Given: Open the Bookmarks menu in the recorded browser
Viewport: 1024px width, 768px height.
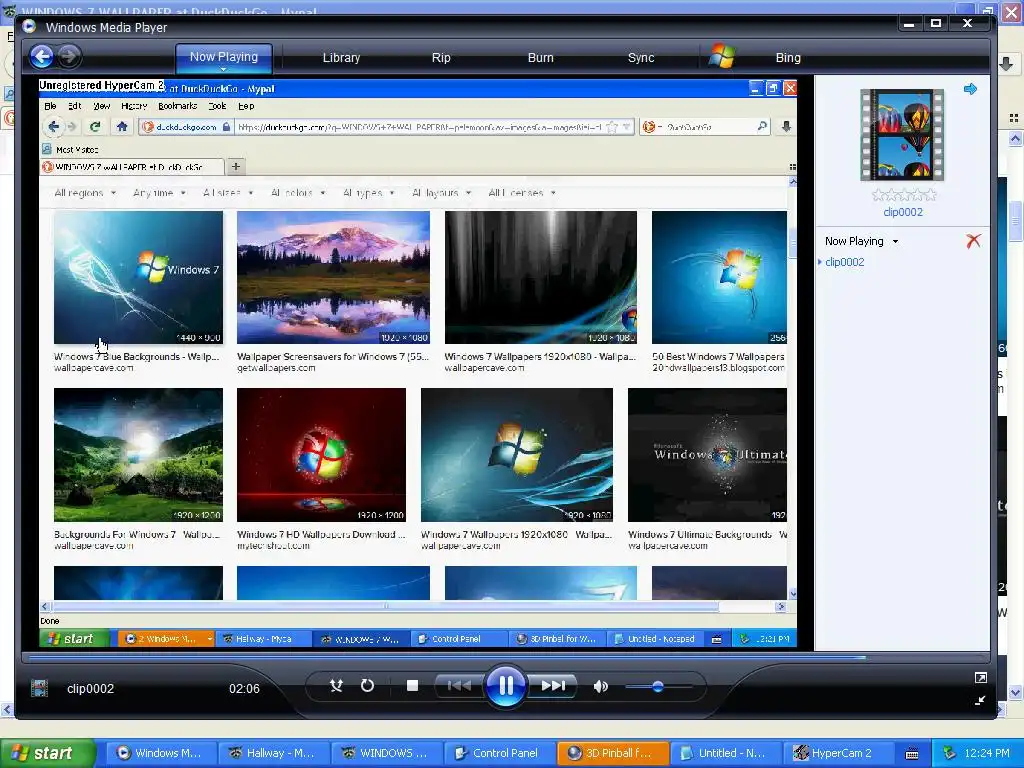Looking at the screenshot, I should pyautogui.click(x=178, y=106).
